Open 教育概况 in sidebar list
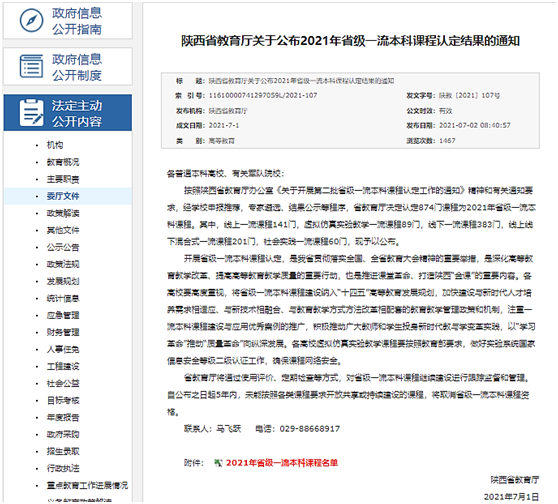Screen dimensions: 558x504 pyautogui.click(x=63, y=162)
